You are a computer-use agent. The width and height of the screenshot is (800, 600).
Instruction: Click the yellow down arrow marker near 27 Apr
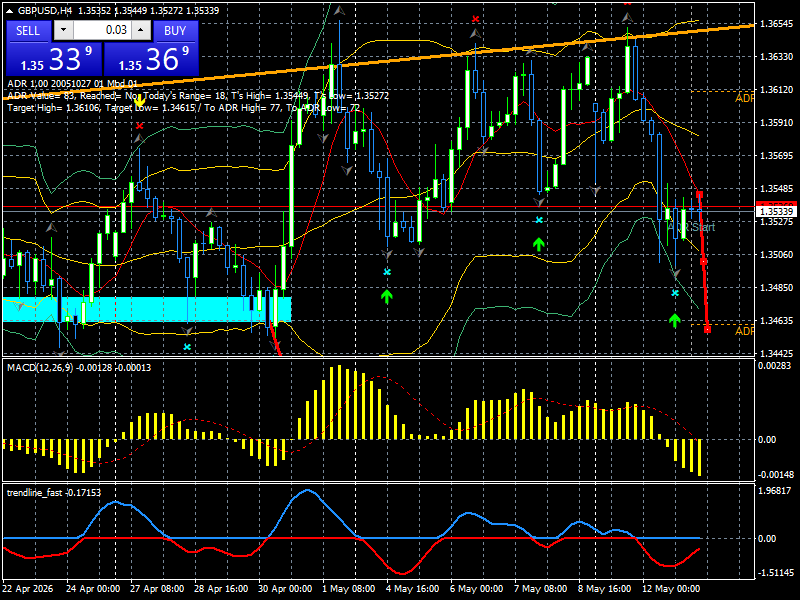click(139, 102)
